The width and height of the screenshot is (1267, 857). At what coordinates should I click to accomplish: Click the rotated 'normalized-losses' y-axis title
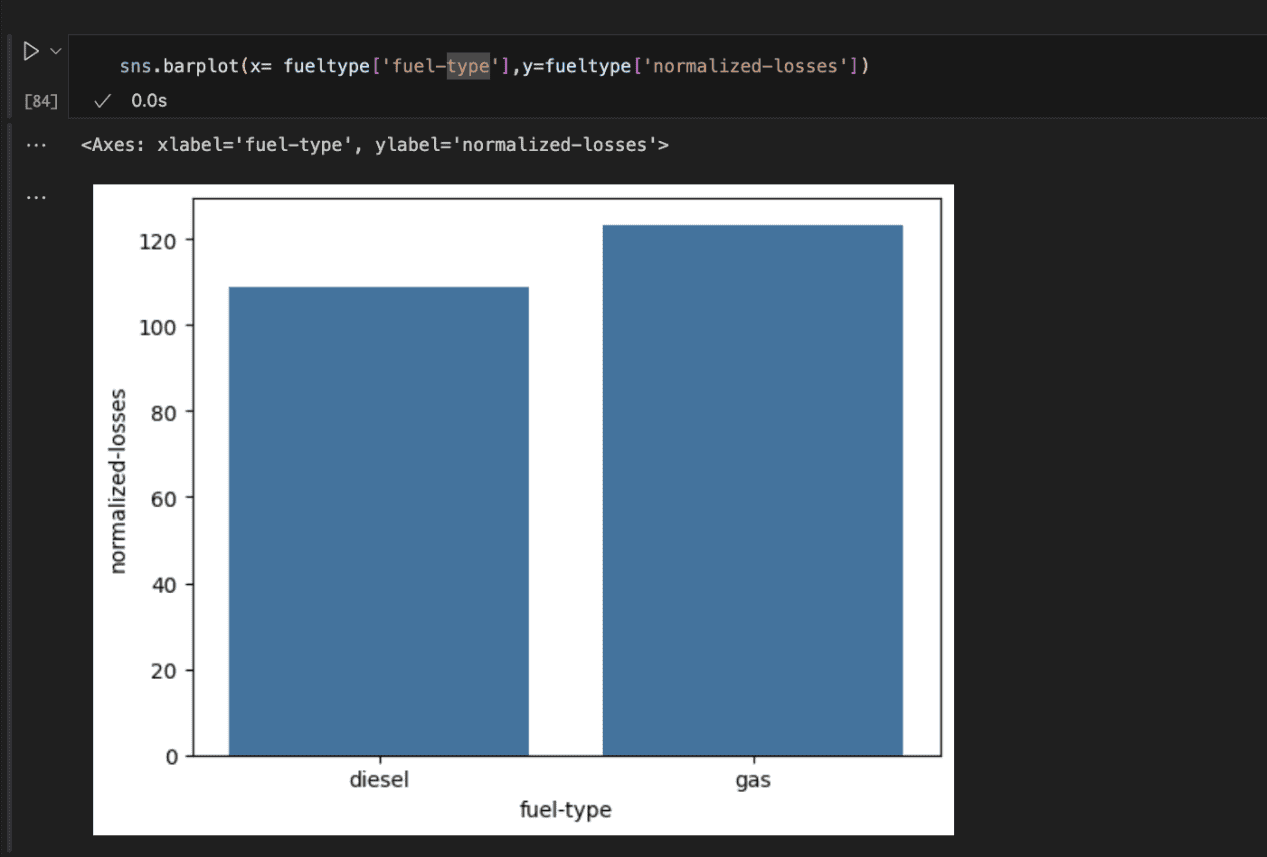119,479
